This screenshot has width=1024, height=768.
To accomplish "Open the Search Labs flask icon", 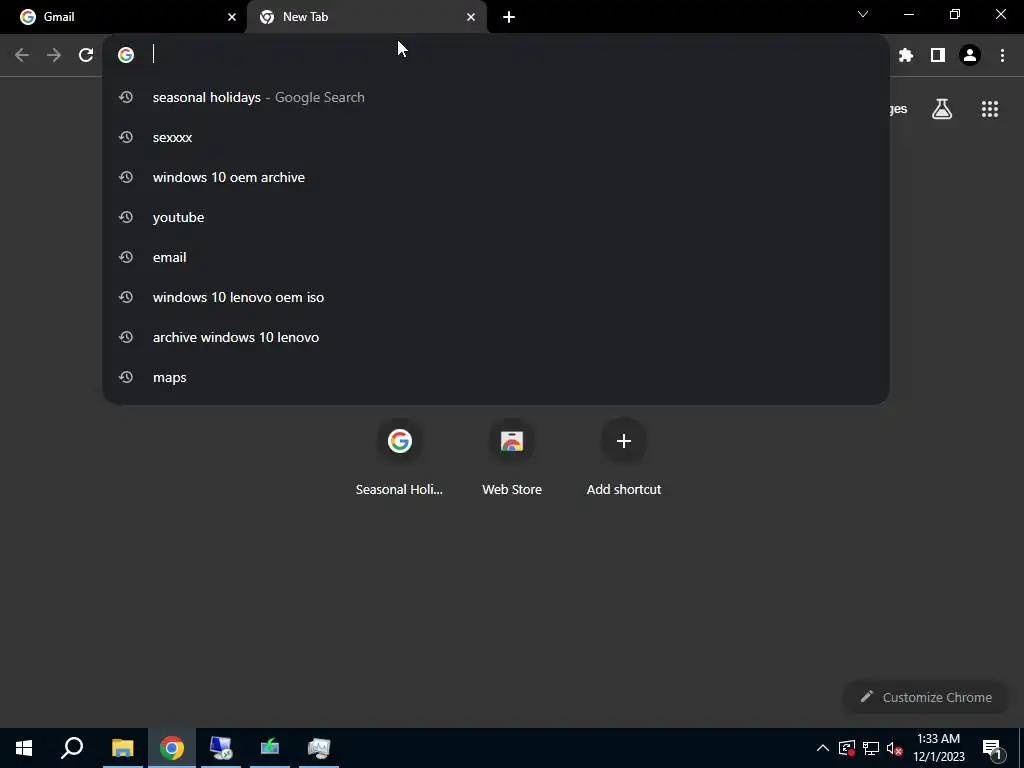I will click(942, 109).
